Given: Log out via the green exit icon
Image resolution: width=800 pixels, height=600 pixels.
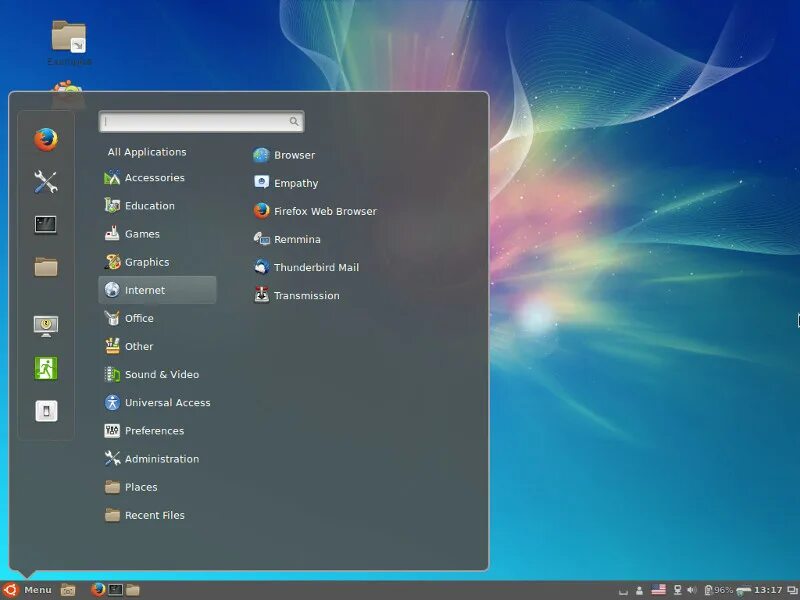Looking at the screenshot, I should 44,367.
